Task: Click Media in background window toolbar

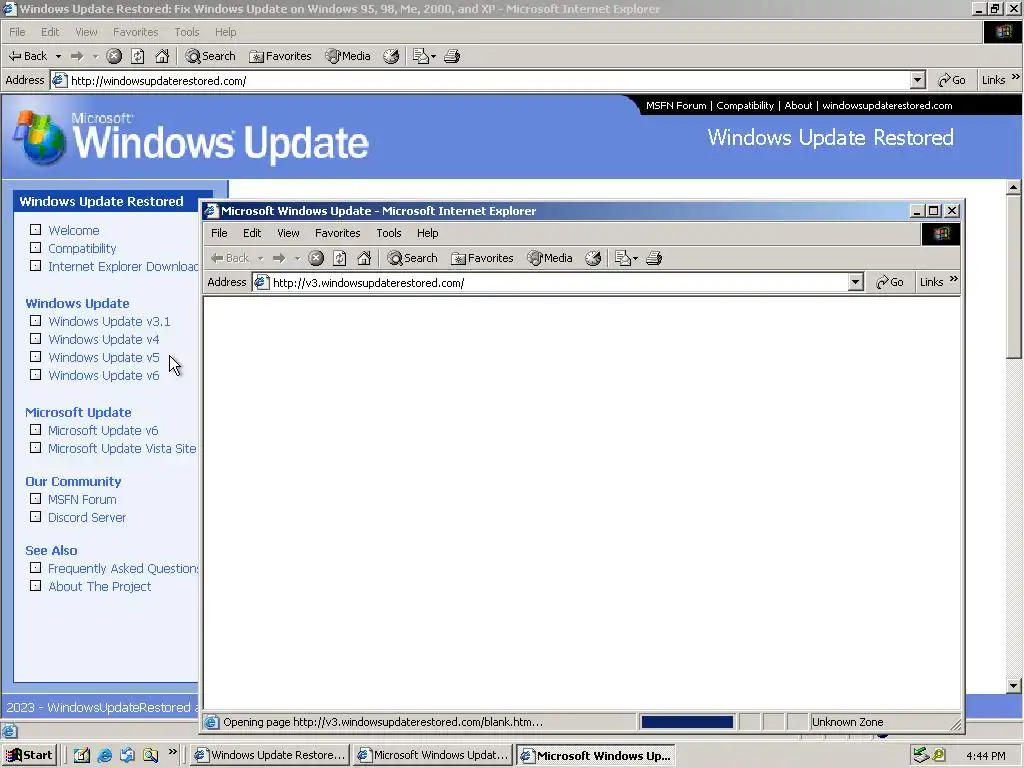Action: coord(348,56)
